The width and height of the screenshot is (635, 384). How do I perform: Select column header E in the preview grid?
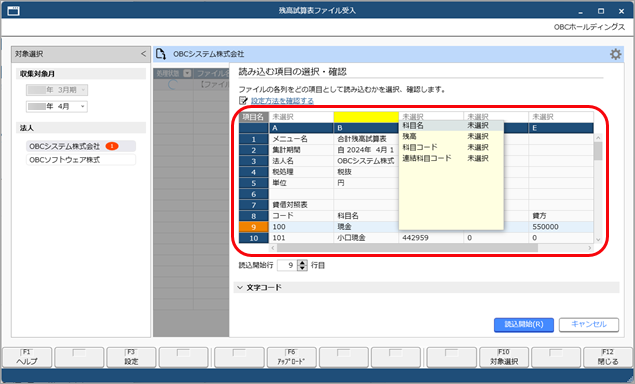(x=561, y=128)
